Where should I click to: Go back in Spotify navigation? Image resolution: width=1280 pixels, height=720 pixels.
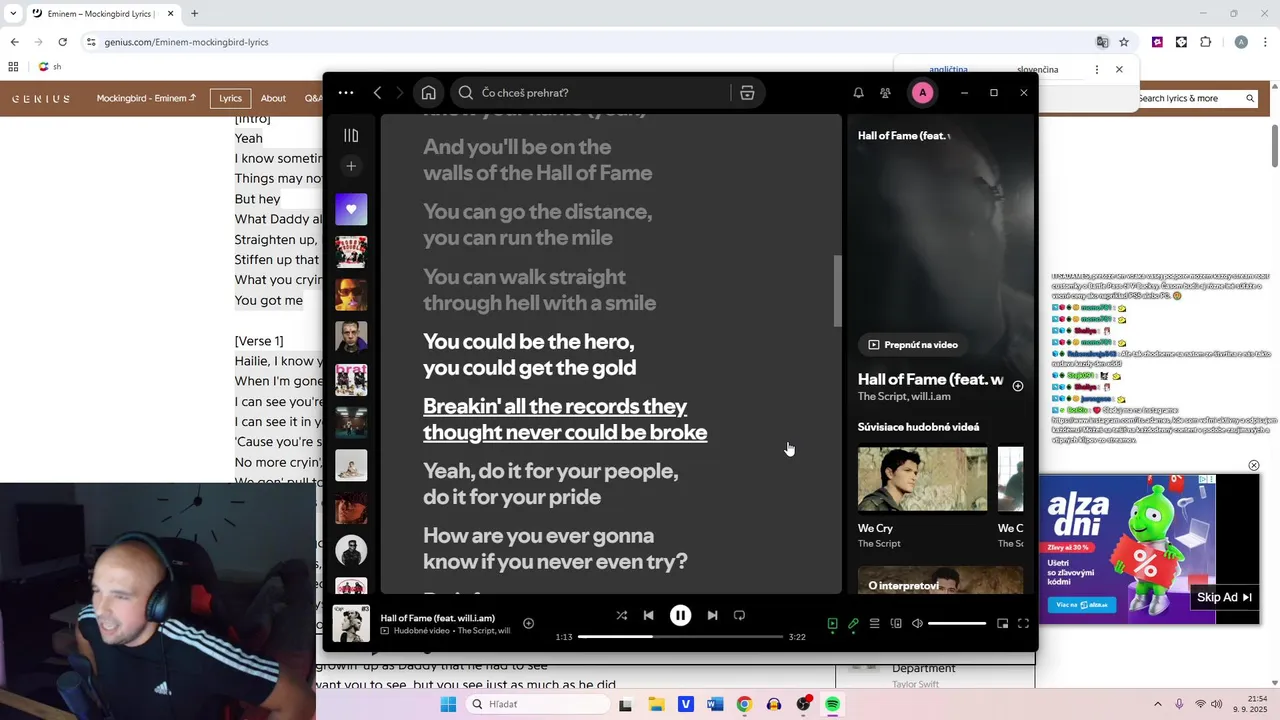(x=377, y=93)
